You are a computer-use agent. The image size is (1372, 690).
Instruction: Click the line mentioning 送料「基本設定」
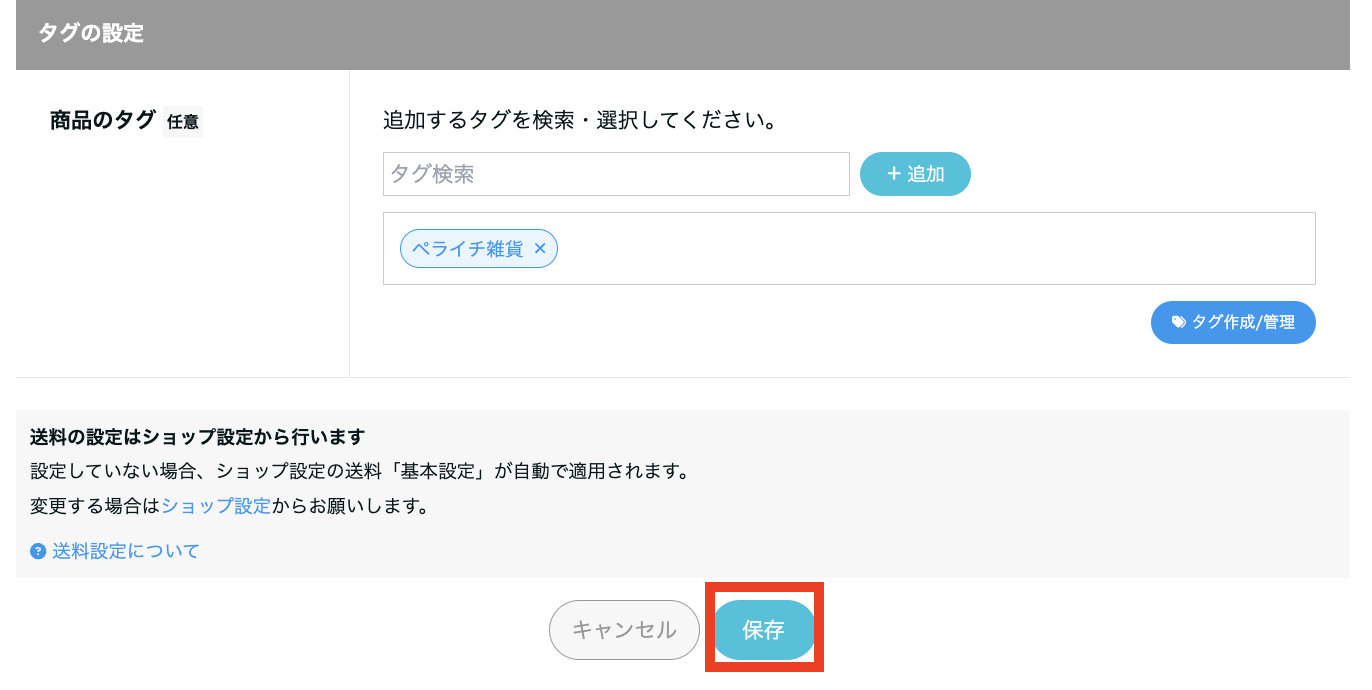pos(360,471)
